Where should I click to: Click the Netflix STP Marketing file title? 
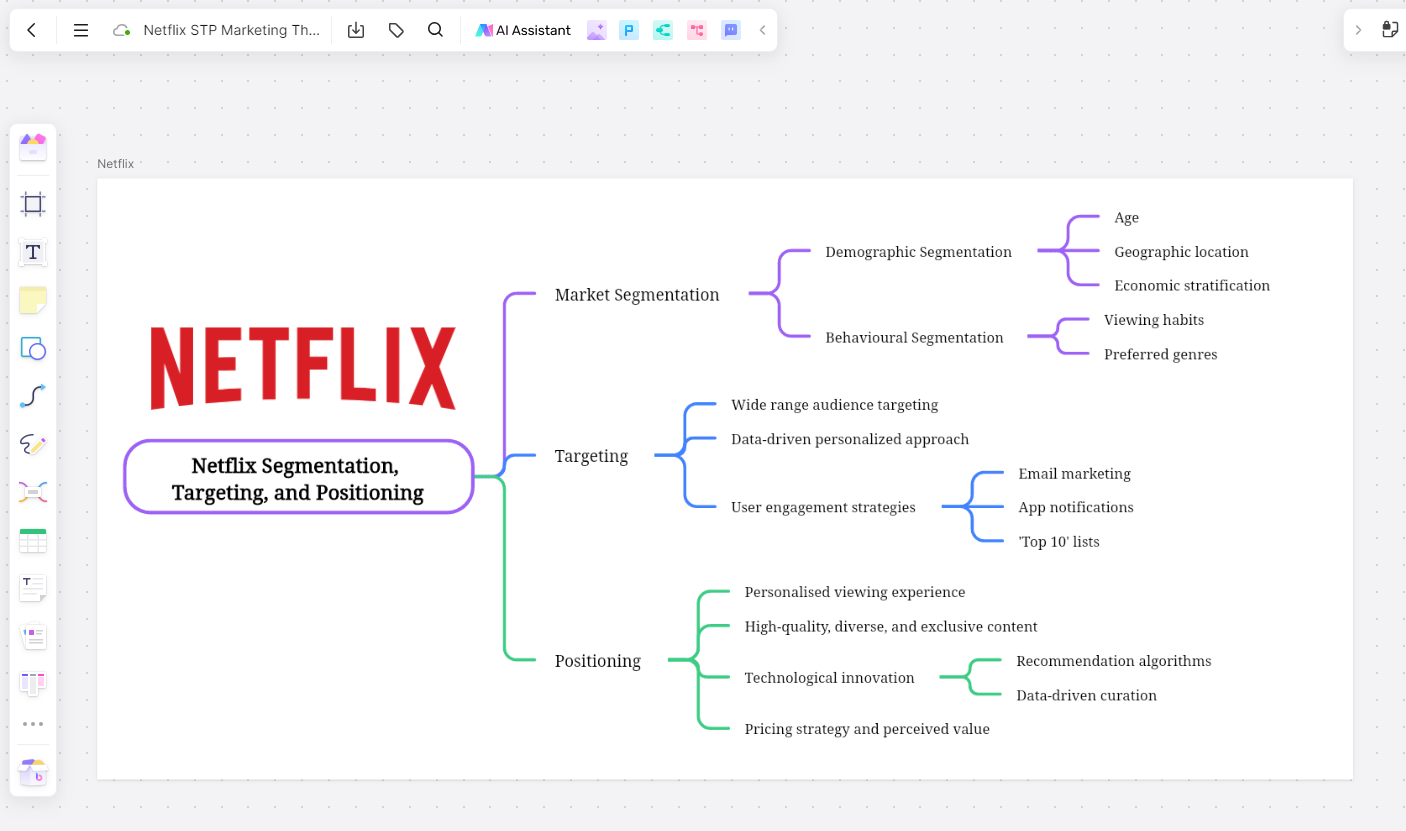[x=231, y=30]
